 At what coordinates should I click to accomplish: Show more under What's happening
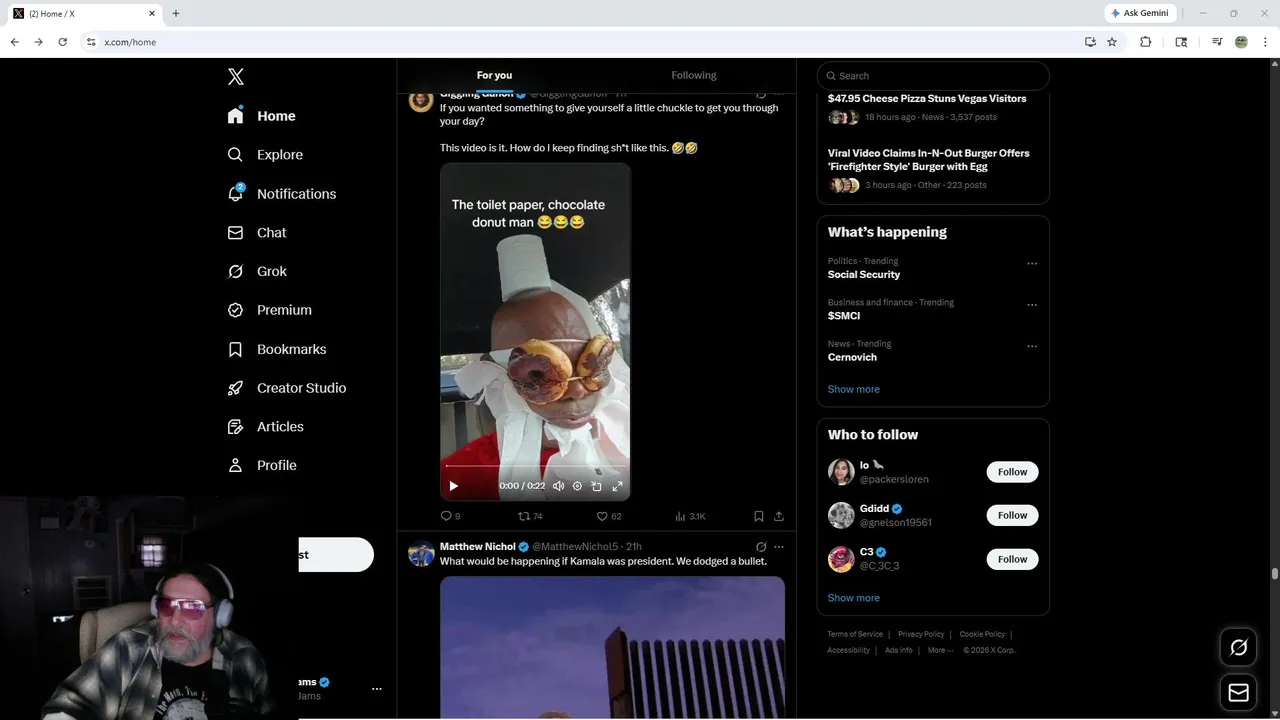point(854,389)
